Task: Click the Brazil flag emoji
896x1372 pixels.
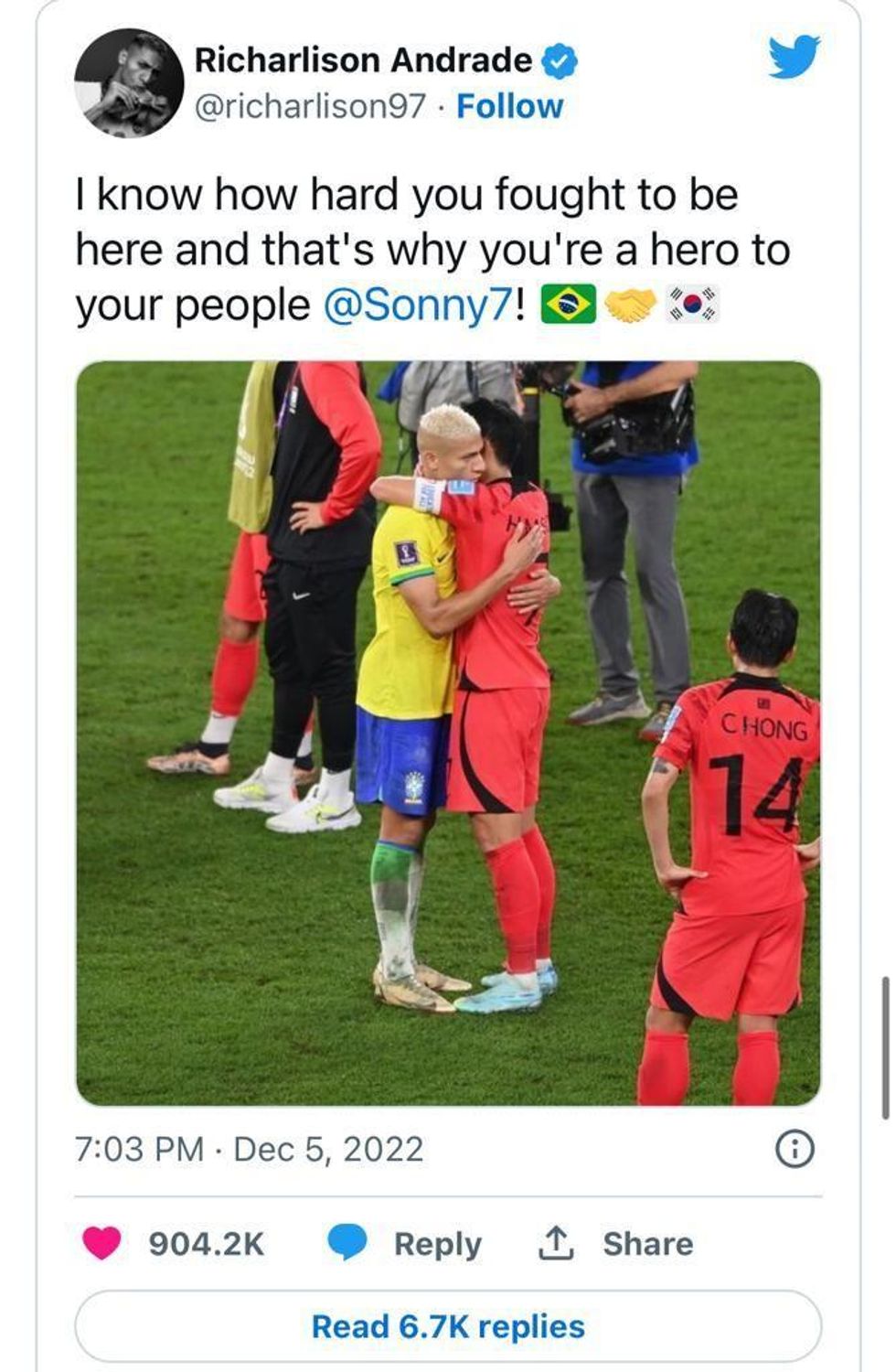Action: click(x=569, y=305)
